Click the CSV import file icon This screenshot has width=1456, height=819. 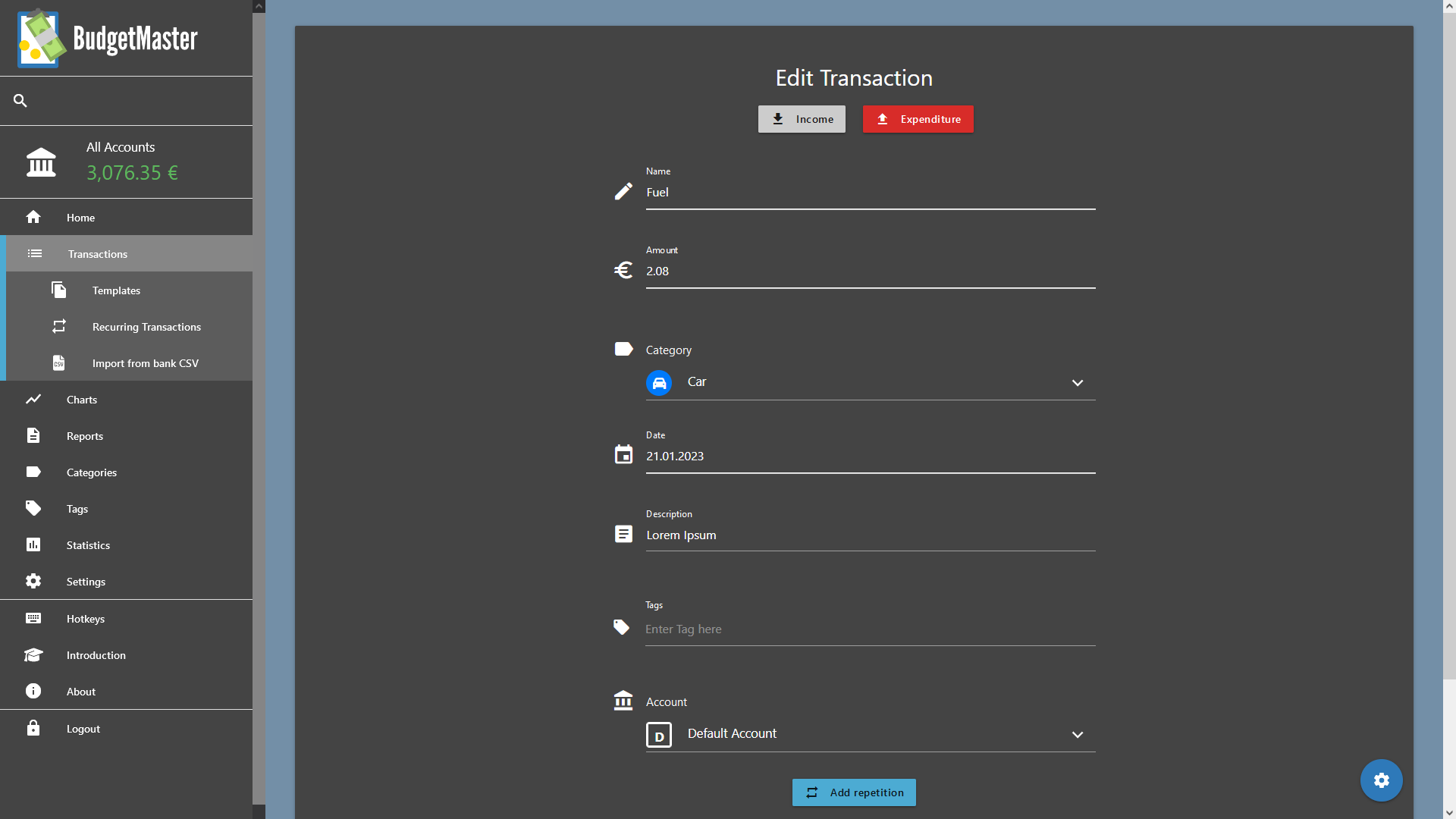pyautogui.click(x=59, y=362)
